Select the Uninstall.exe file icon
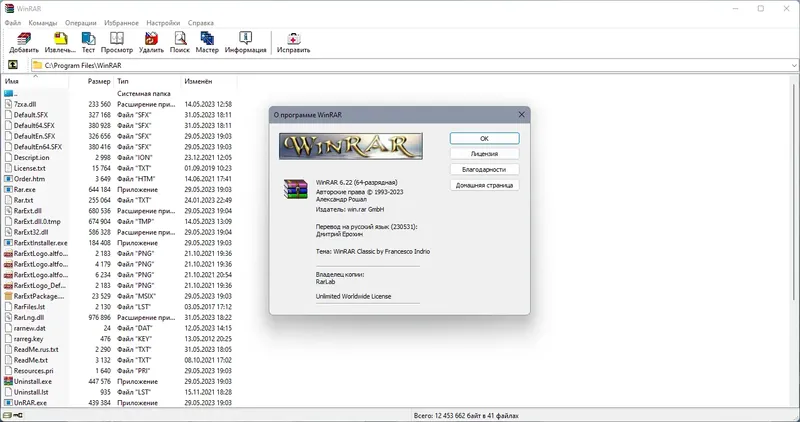Image resolution: width=800 pixels, height=422 pixels. 8,381
